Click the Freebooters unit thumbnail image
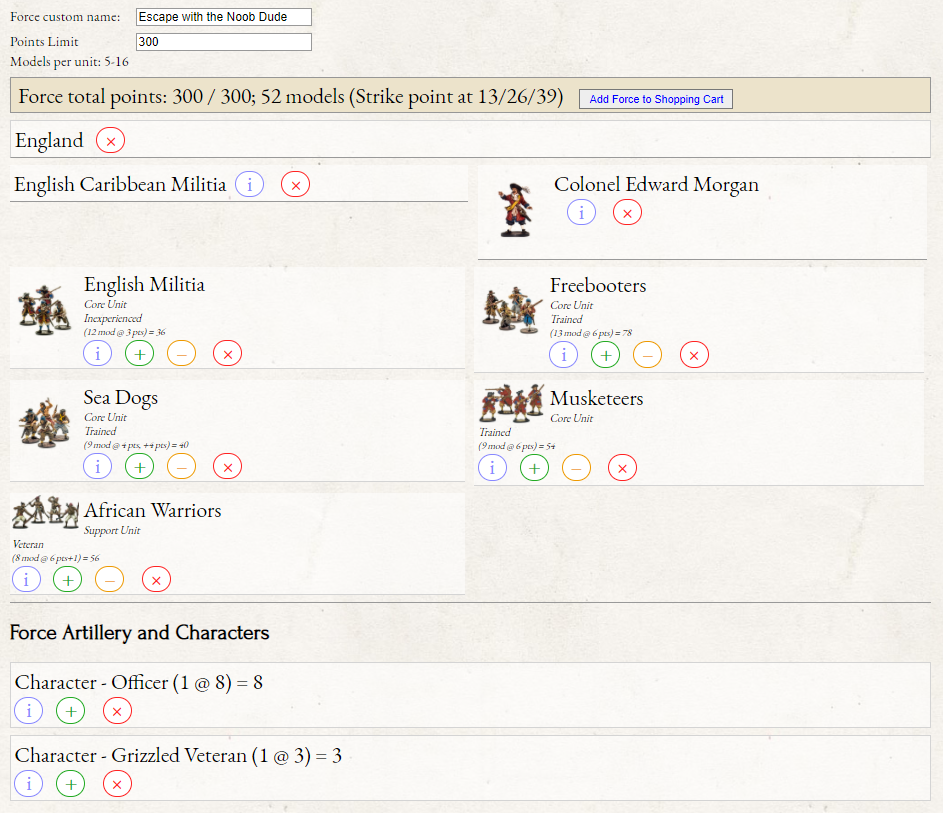Image resolution: width=943 pixels, height=813 pixels. click(510, 308)
